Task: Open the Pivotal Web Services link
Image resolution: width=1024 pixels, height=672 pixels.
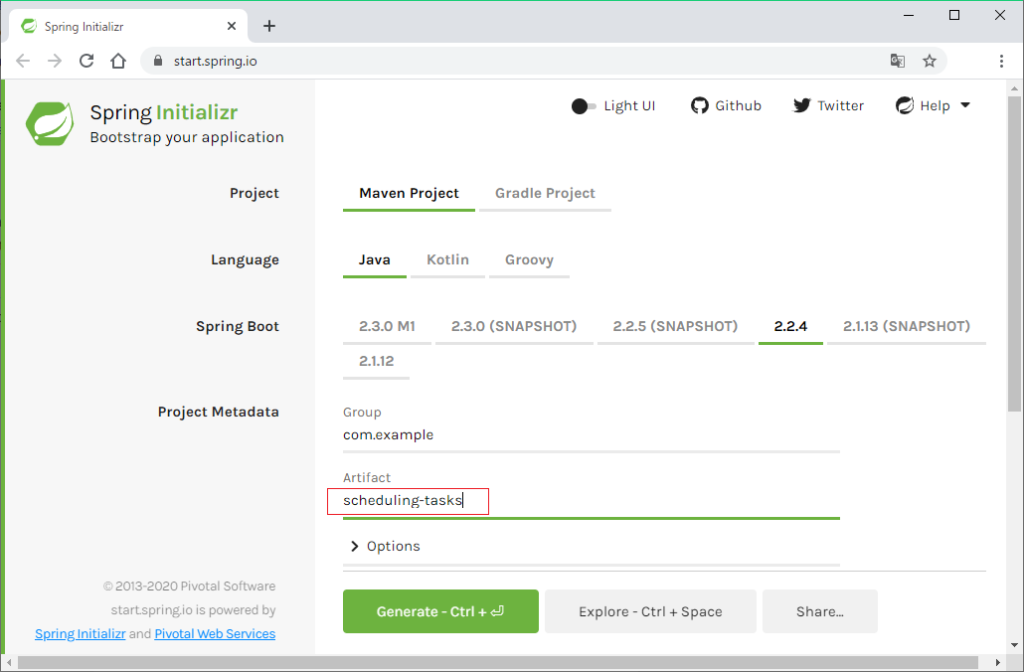Action: [x=214, y=633]
